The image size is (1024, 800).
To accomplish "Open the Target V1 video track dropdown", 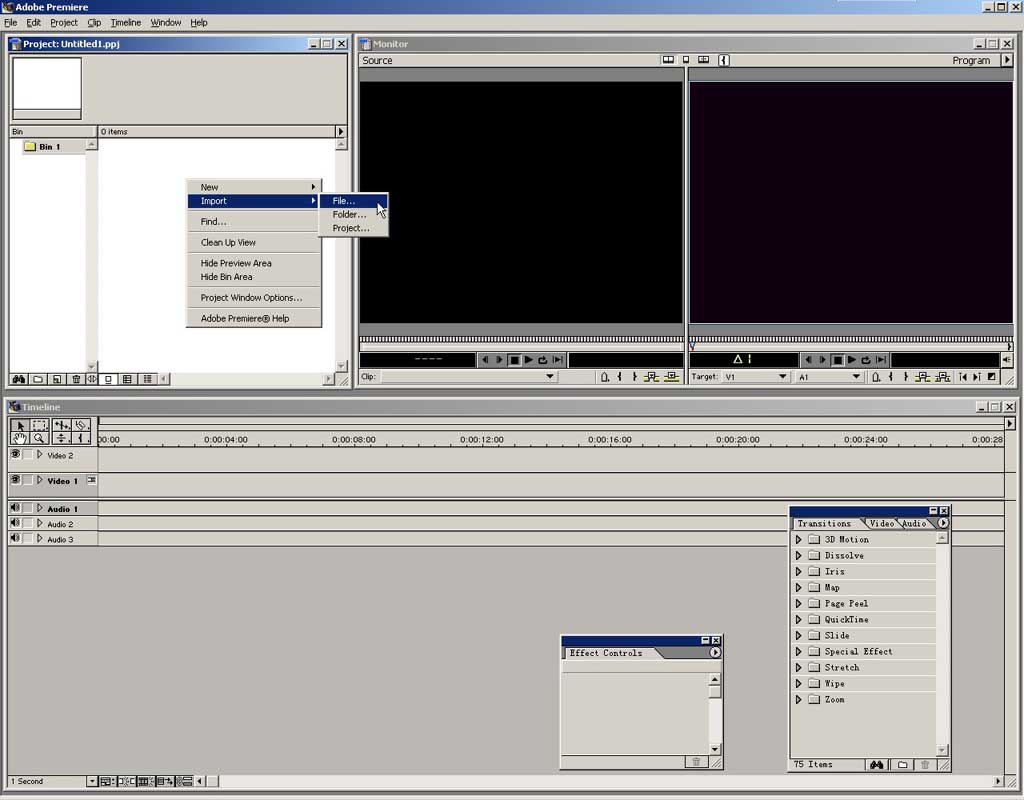I will click(782, 377).
